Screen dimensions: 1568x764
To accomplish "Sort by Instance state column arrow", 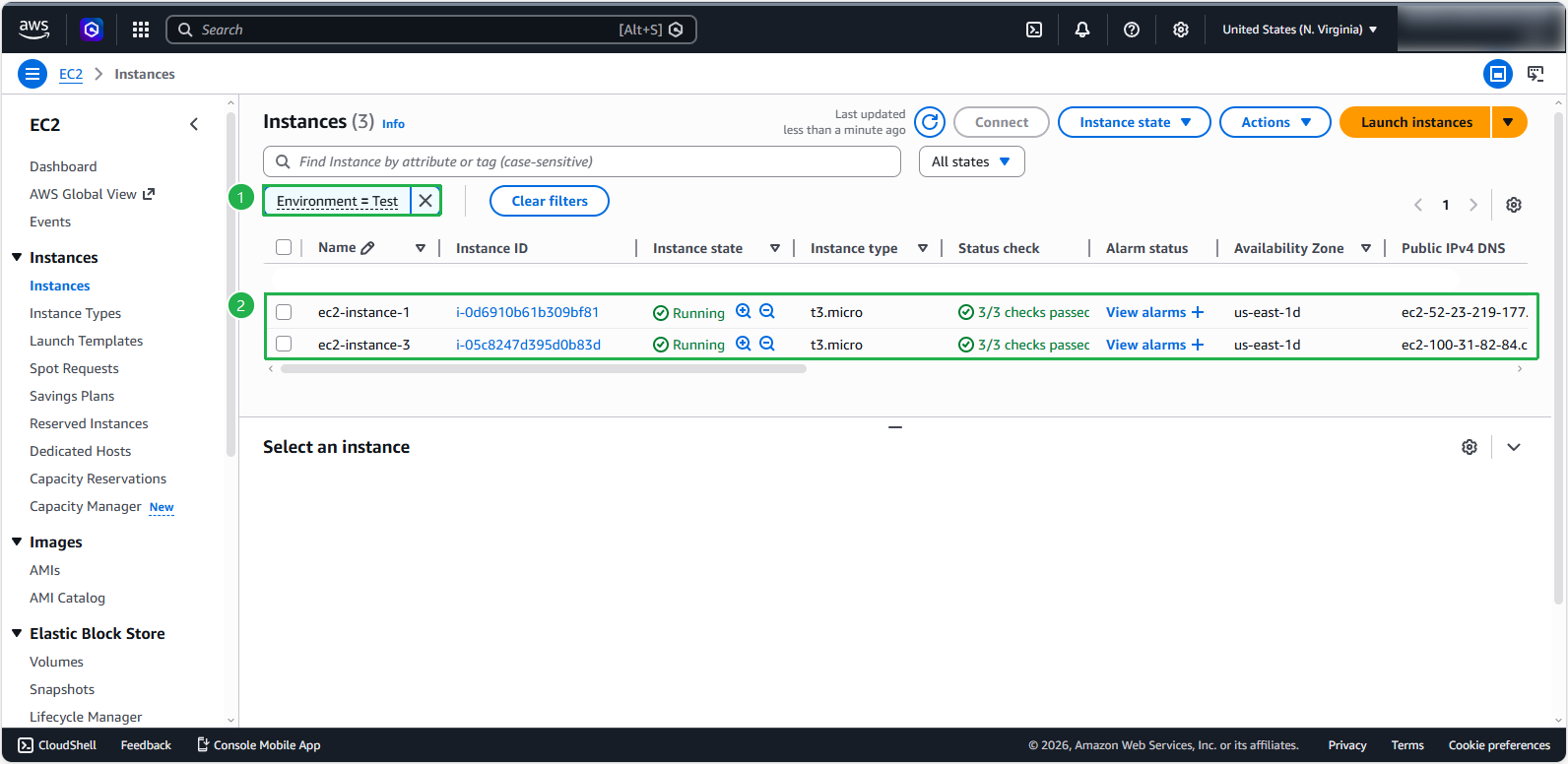I will 775,248.
